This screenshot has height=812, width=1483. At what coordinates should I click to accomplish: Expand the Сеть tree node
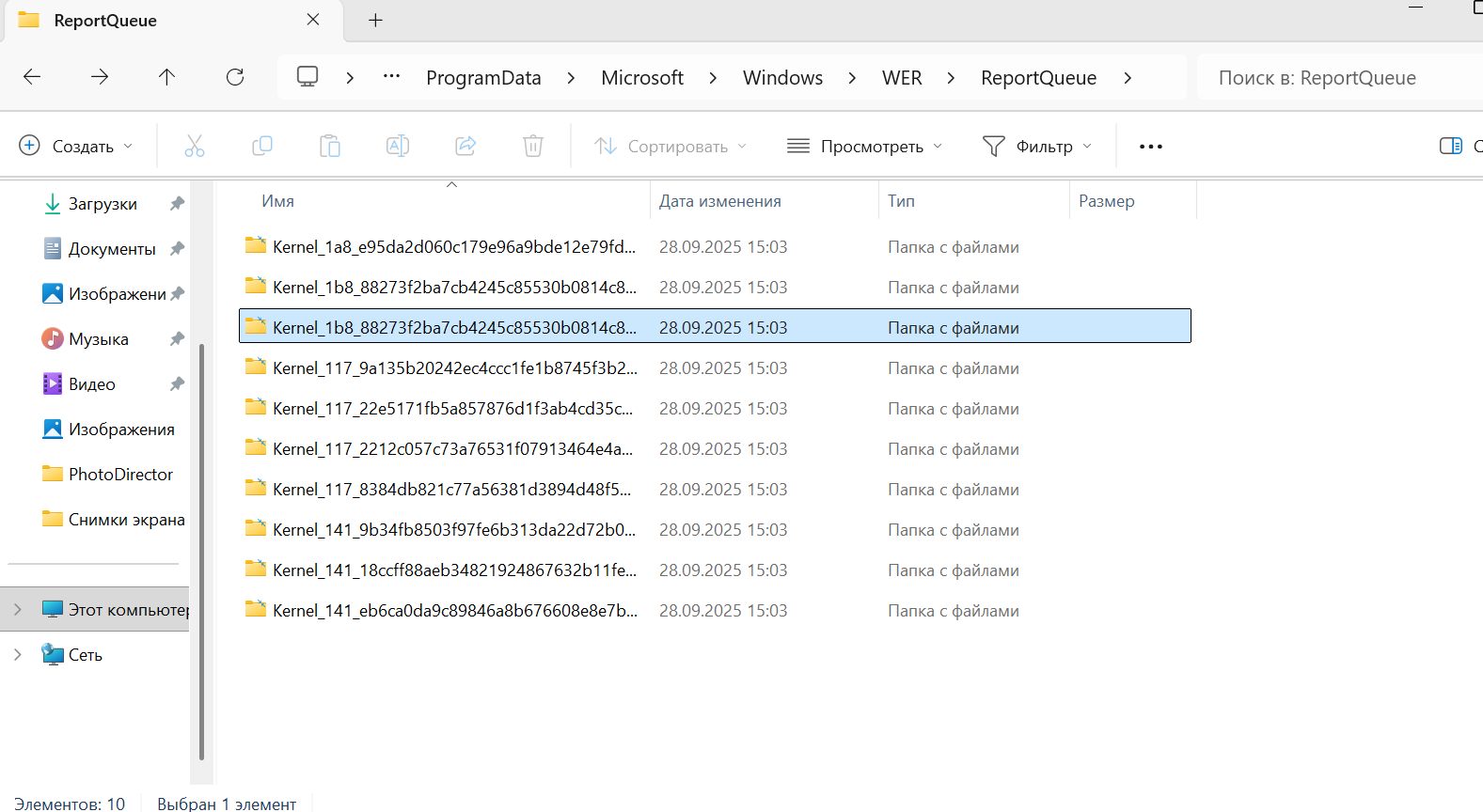(x=18, y=654)
